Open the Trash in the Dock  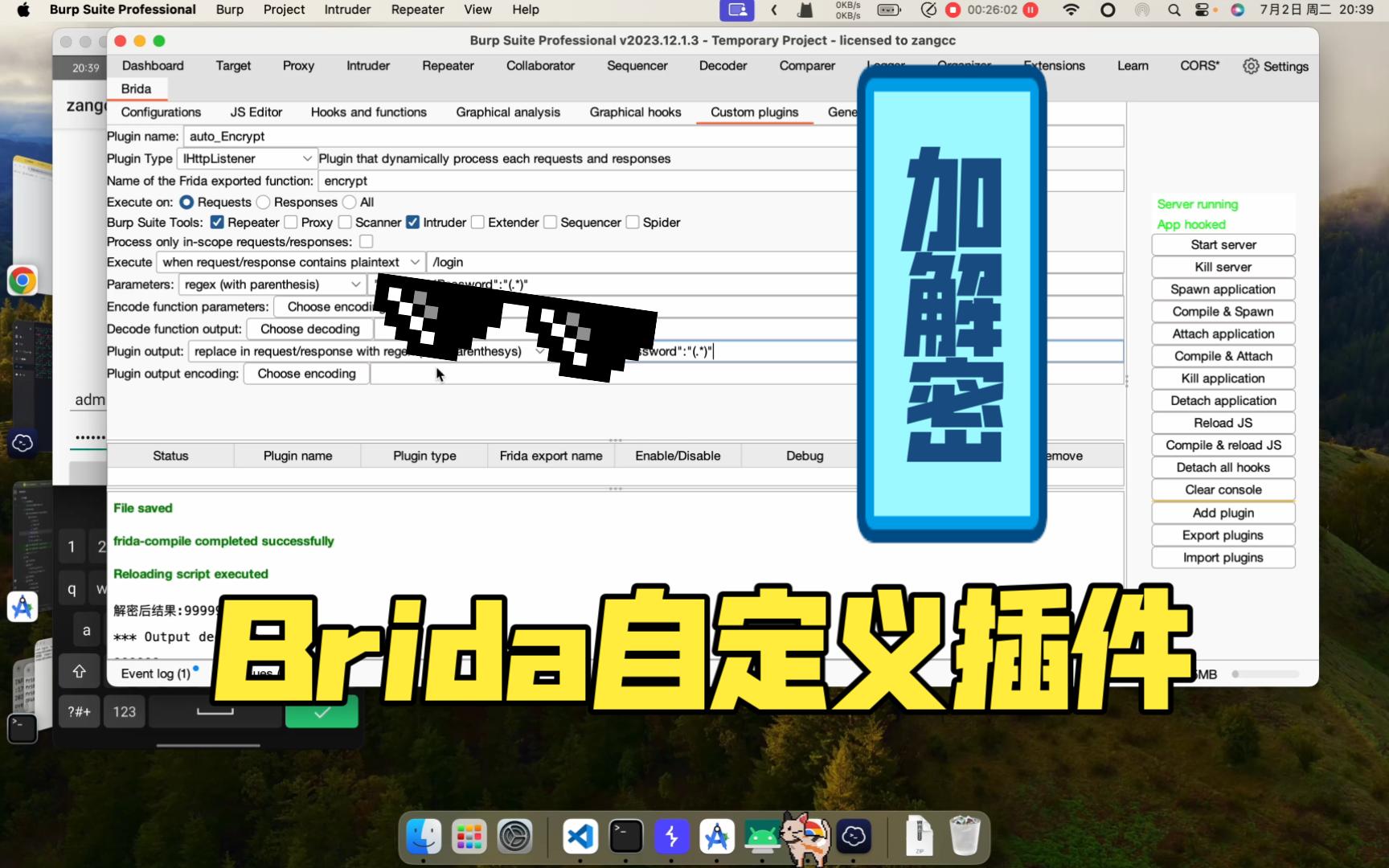pos(965,837)
